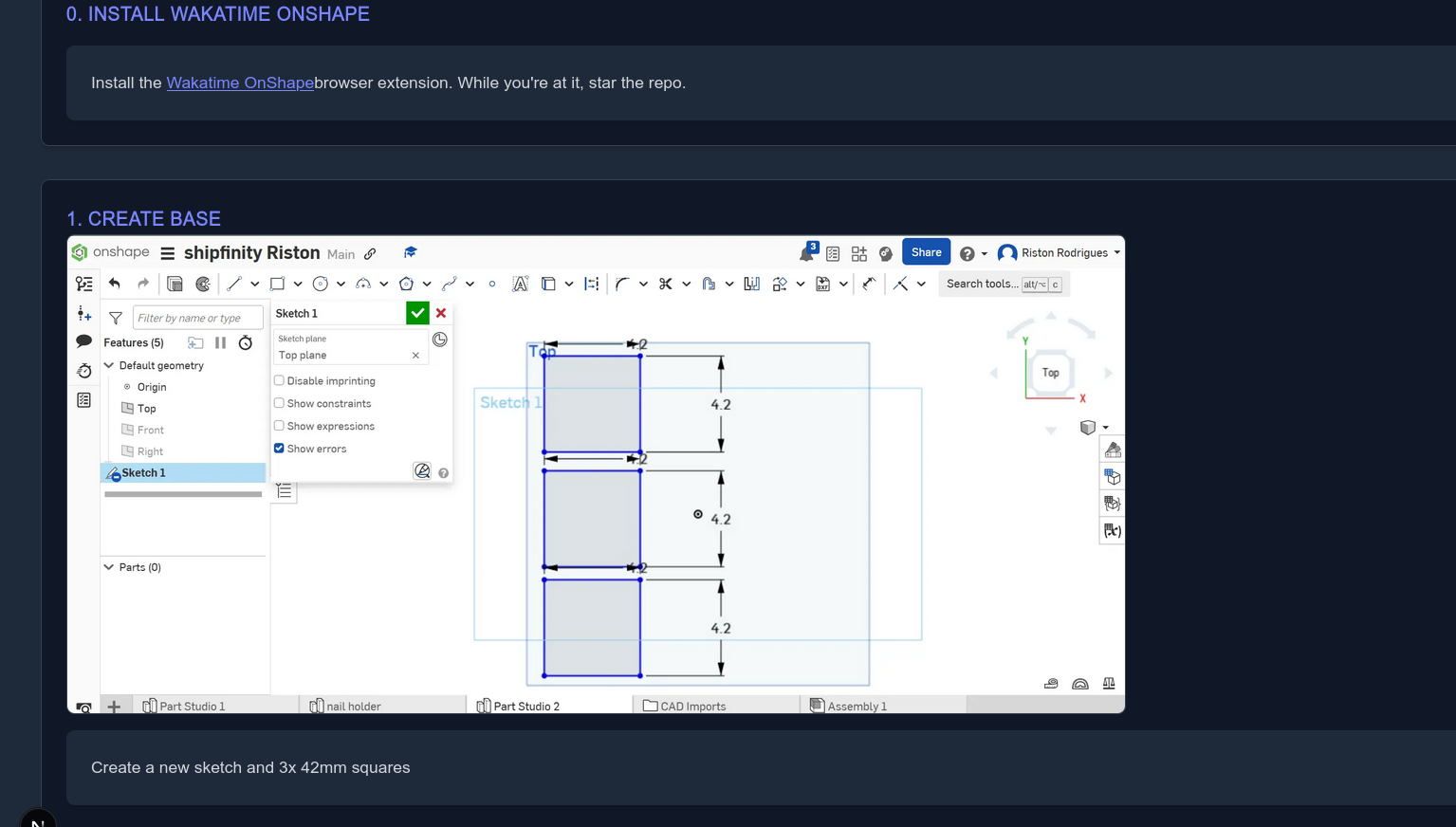The height and width of the screenshot is (827, 1456).
Task: Select the Mirror sketch tool
Action: click(752, 284)
